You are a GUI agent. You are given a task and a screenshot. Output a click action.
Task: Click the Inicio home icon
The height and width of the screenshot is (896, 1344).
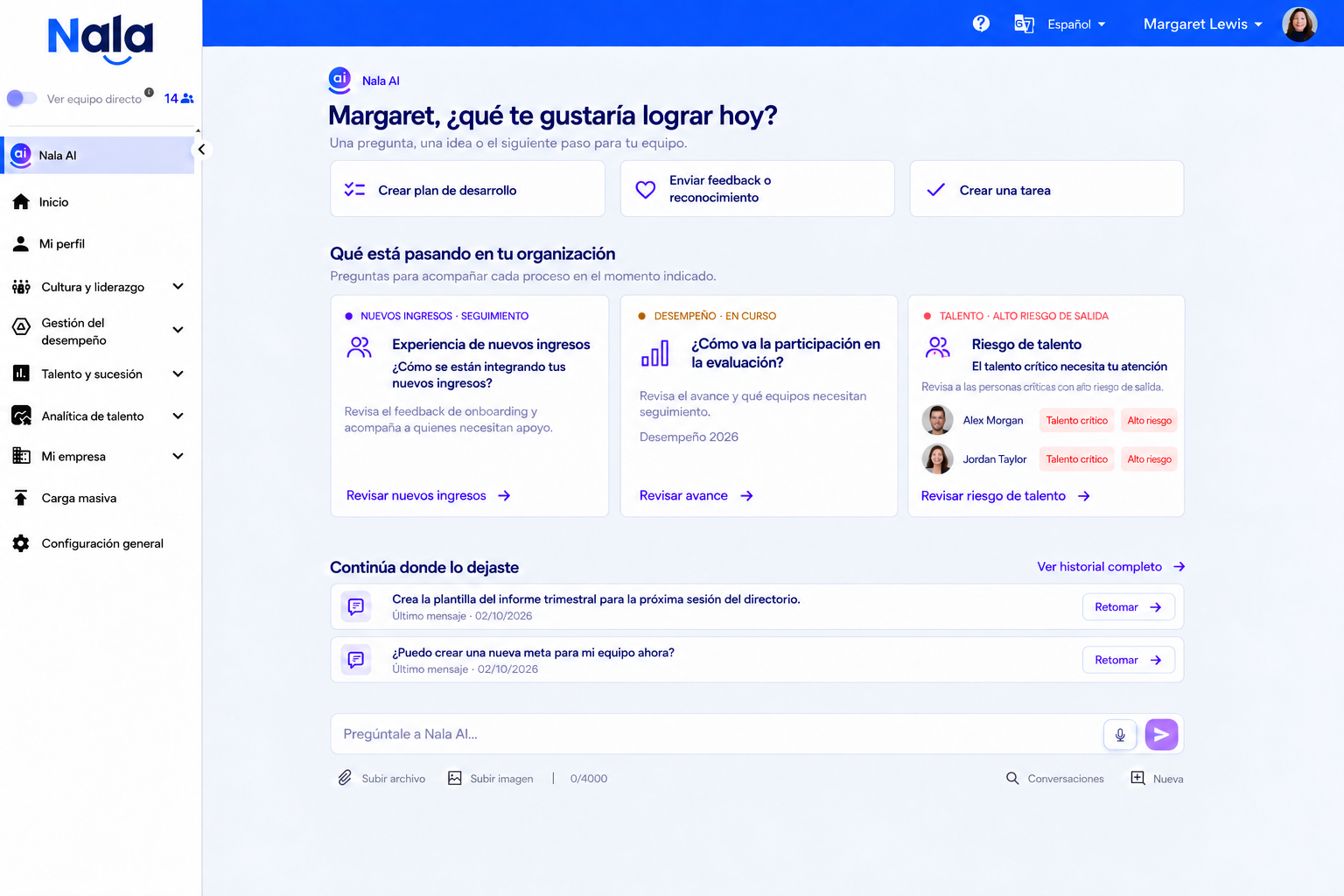click(x=21, y=201)
